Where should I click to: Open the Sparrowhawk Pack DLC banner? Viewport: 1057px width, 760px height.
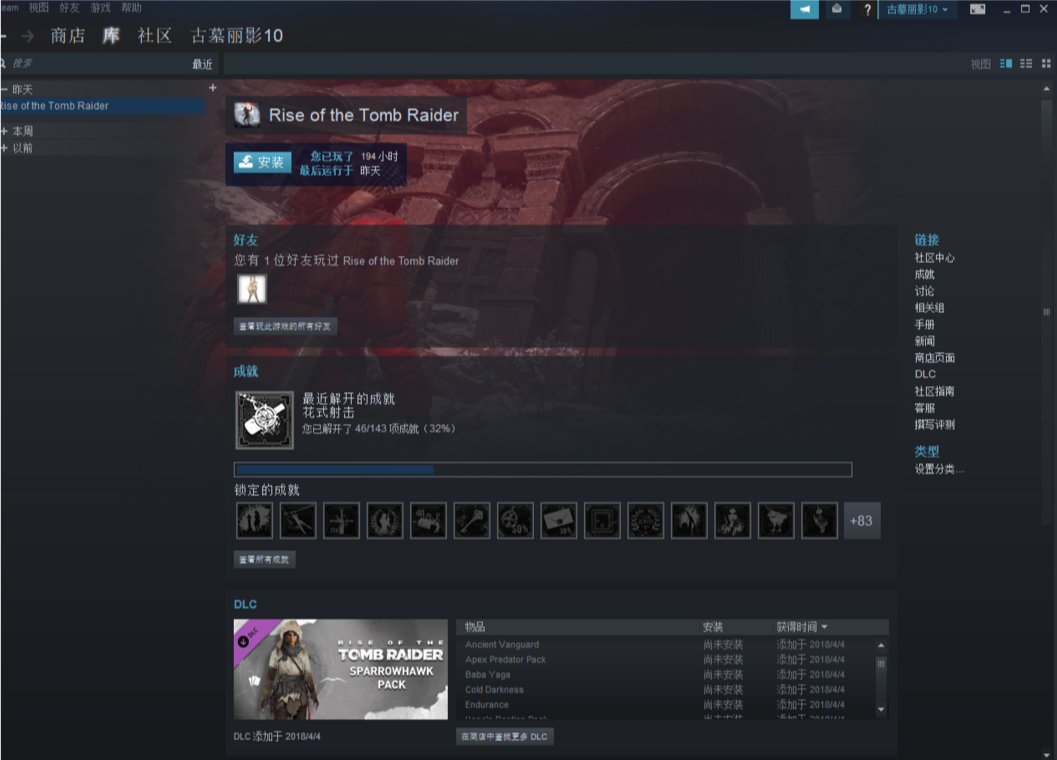point(340,669)
